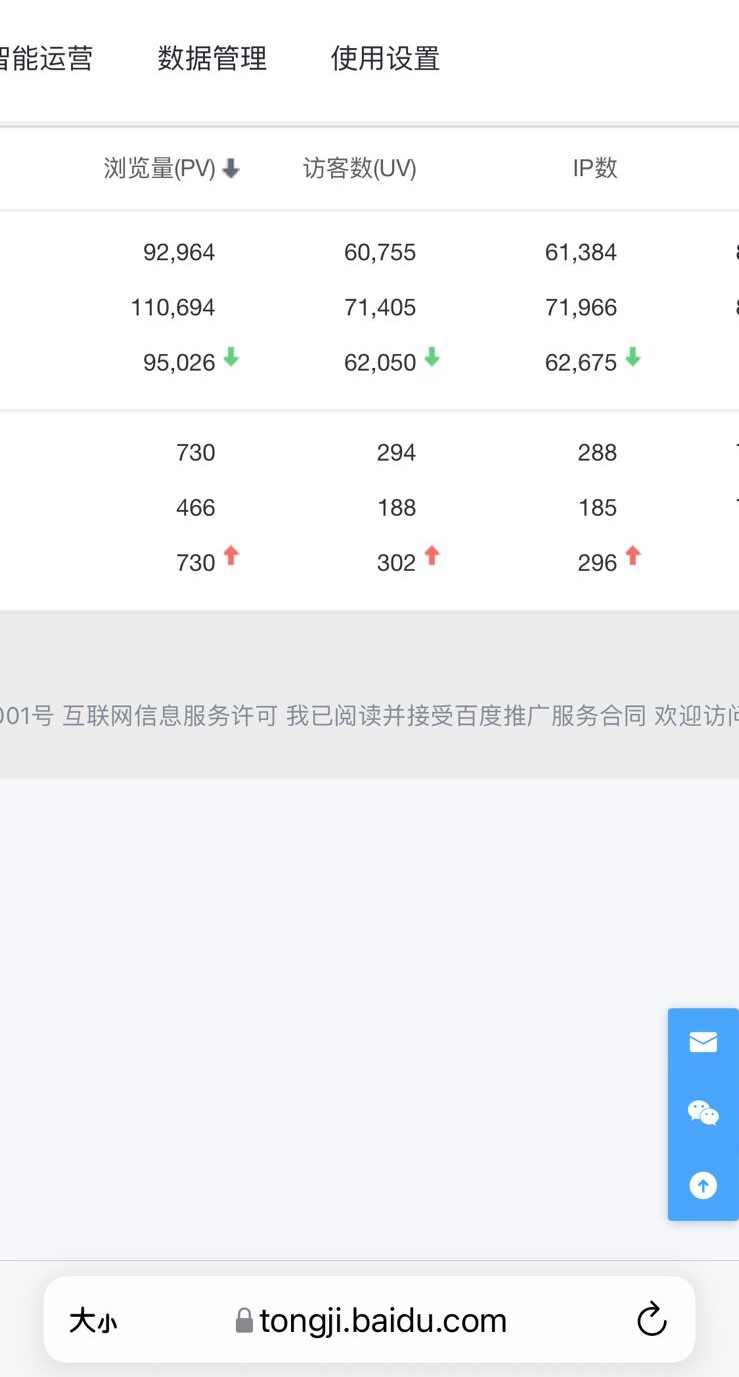Click the mail envelope icon in floating sidebar

click(x=703, y=1042)
